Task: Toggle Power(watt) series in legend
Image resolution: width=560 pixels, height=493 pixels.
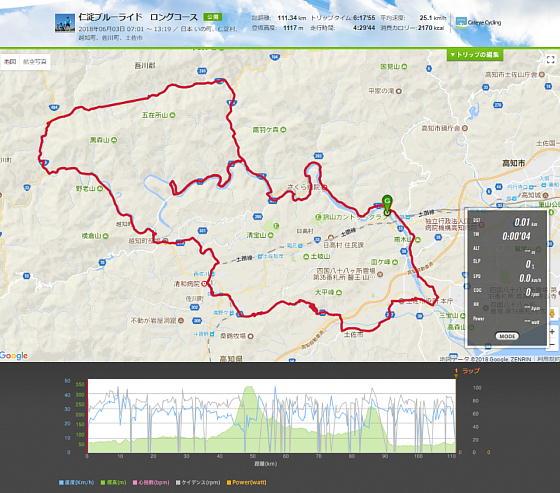Action: (x=246, y=482)
